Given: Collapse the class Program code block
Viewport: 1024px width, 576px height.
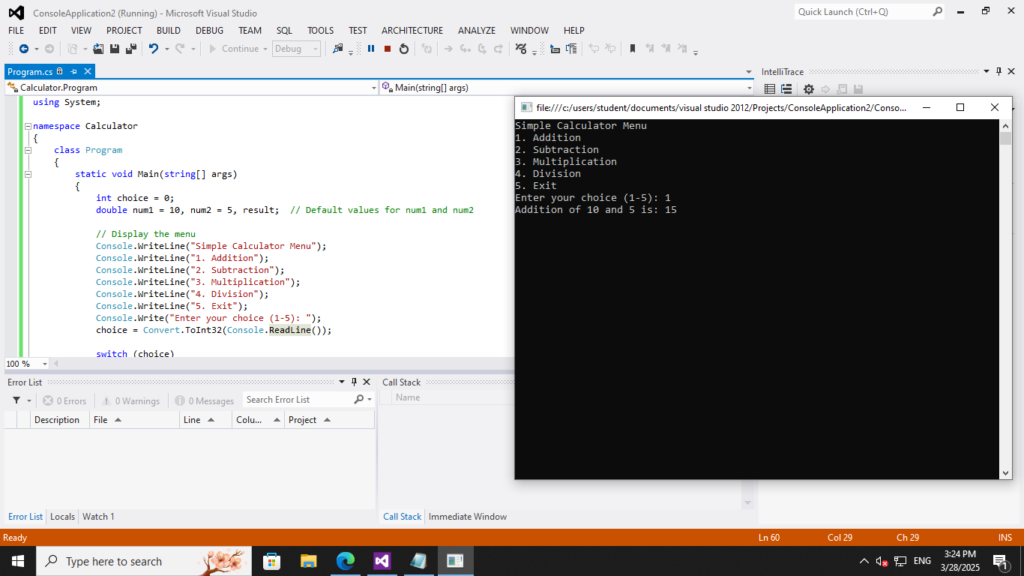Looking at the screenshot, I should click(28, 150).
